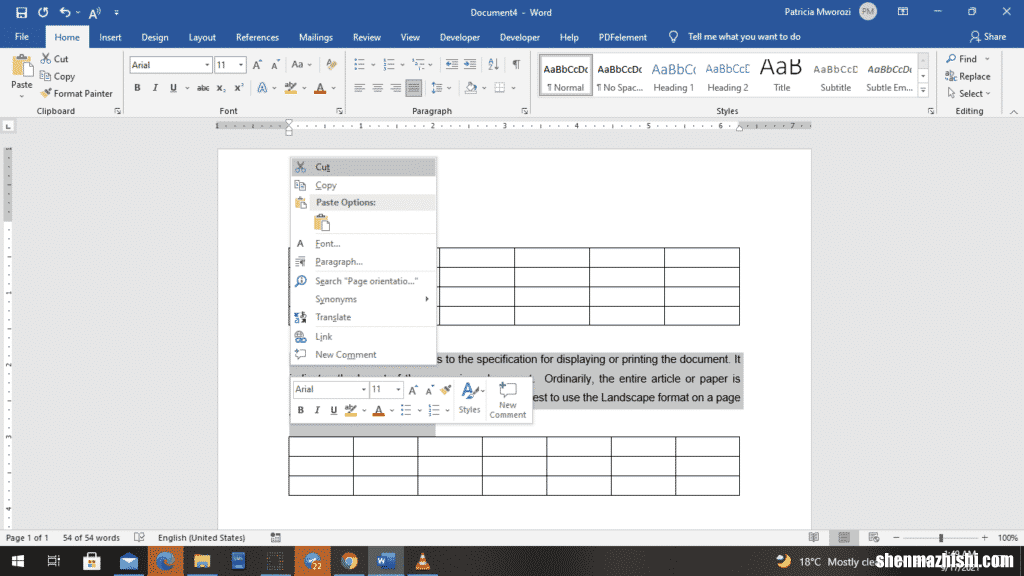Screen dimensions: 1024x576
Task: Open Change Case dropdown
Action: click(301, 65)
